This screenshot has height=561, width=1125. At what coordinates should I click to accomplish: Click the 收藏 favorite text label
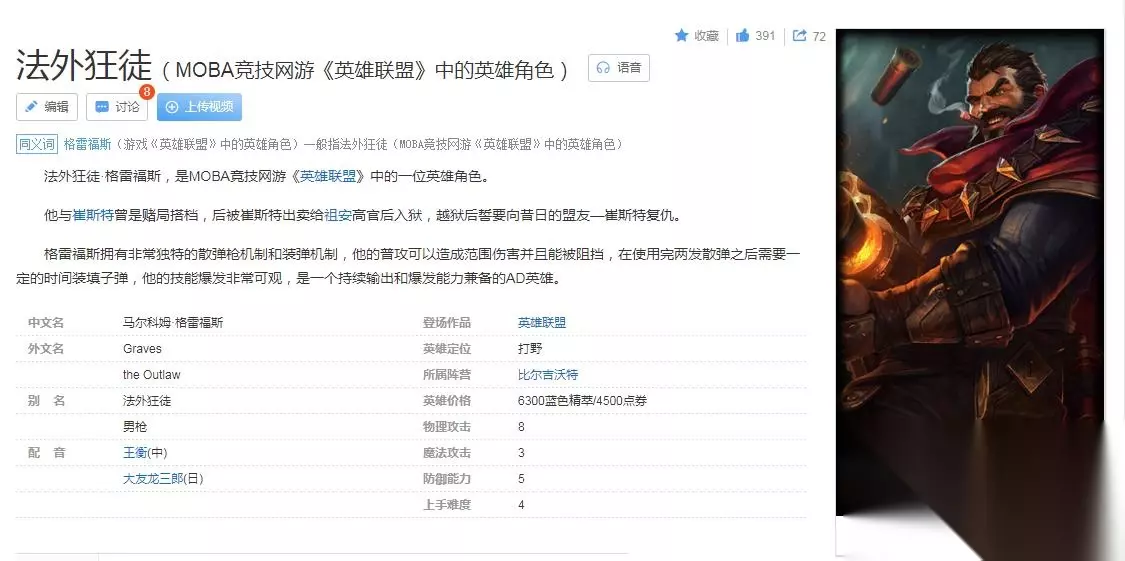[706, 35]
